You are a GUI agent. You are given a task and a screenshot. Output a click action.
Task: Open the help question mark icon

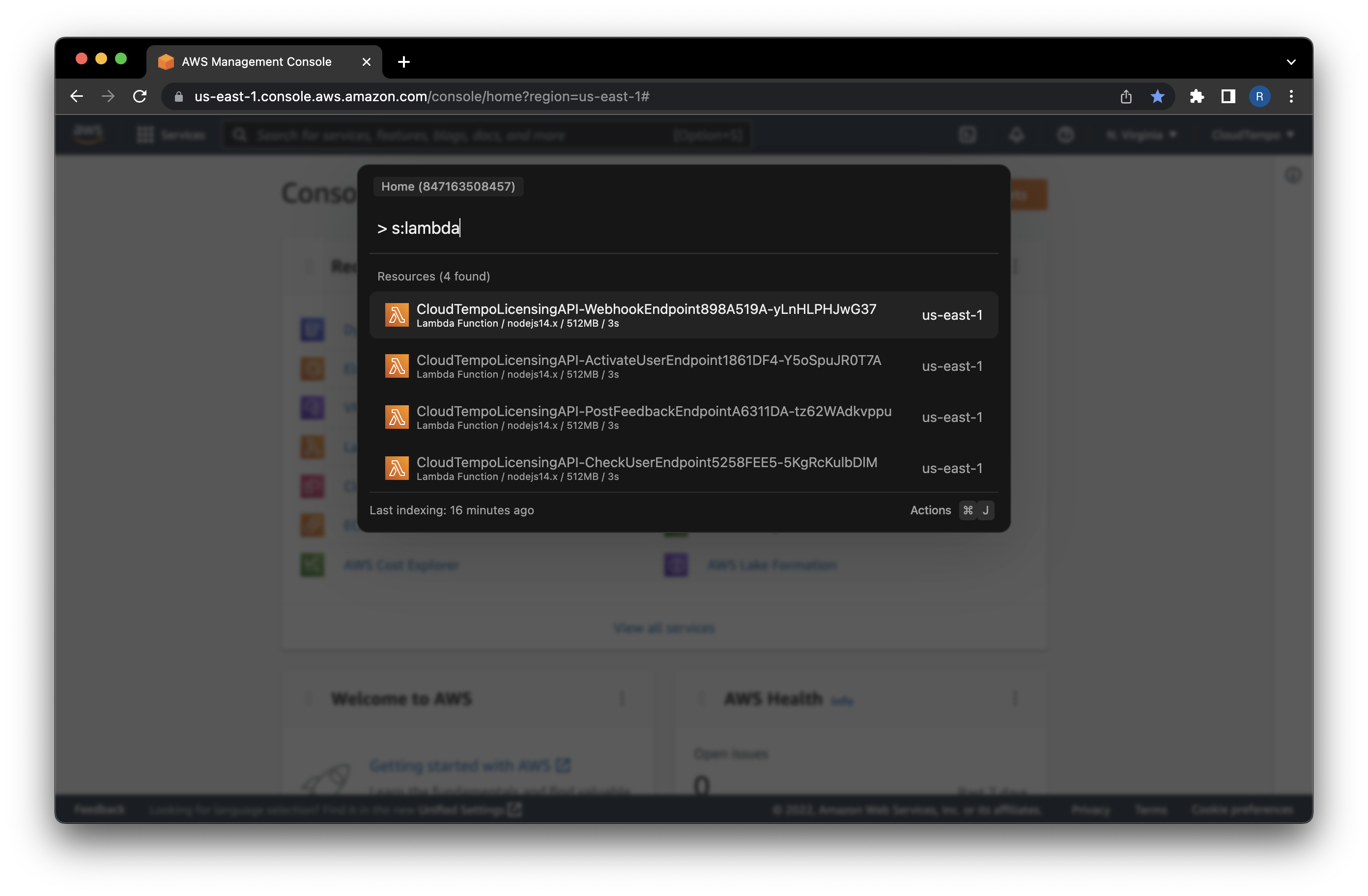(1066, 135)
